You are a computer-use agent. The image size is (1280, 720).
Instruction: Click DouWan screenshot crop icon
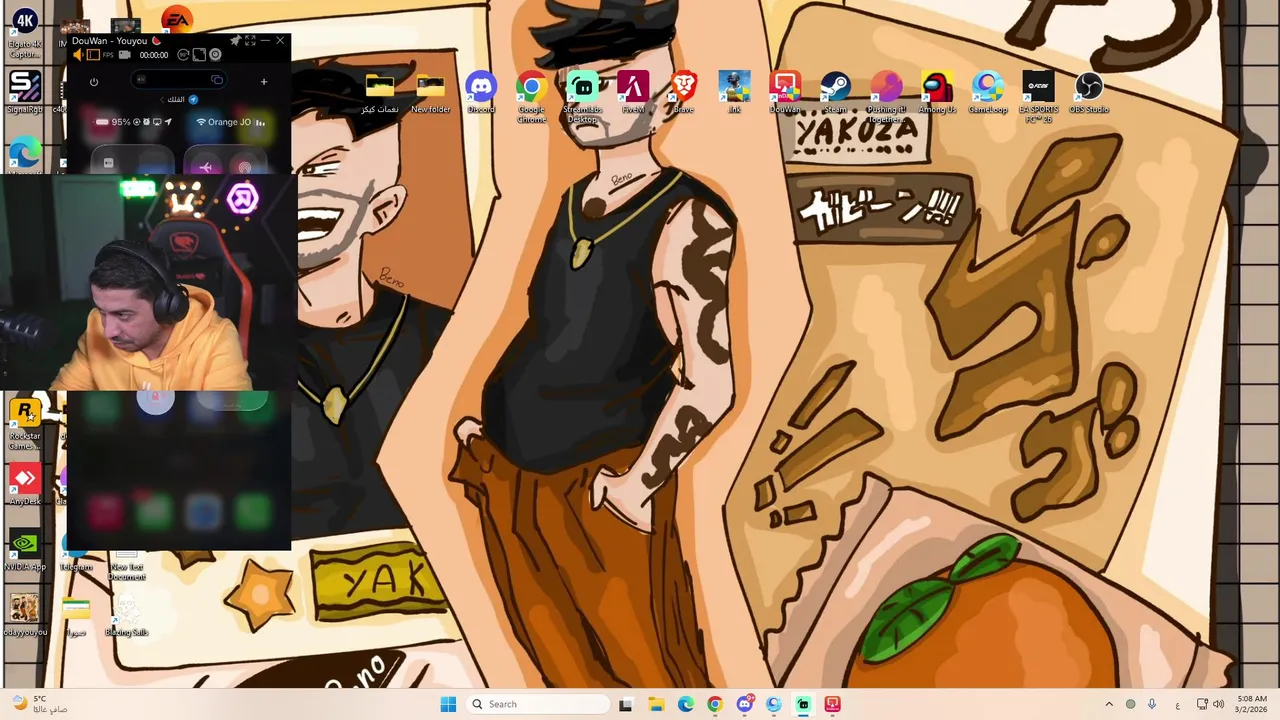(x=199, y=54)
